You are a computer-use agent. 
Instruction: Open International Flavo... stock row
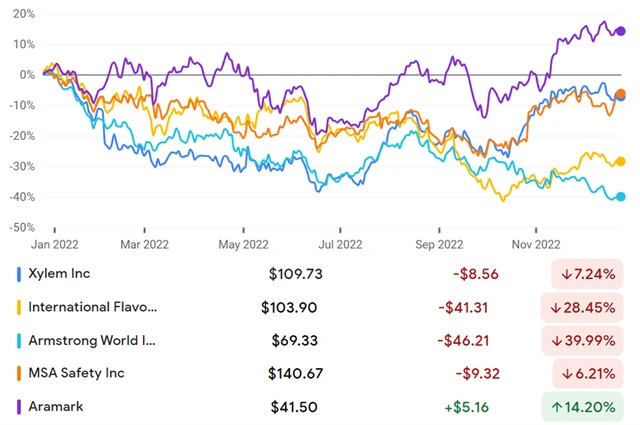[x=92, y=306]
